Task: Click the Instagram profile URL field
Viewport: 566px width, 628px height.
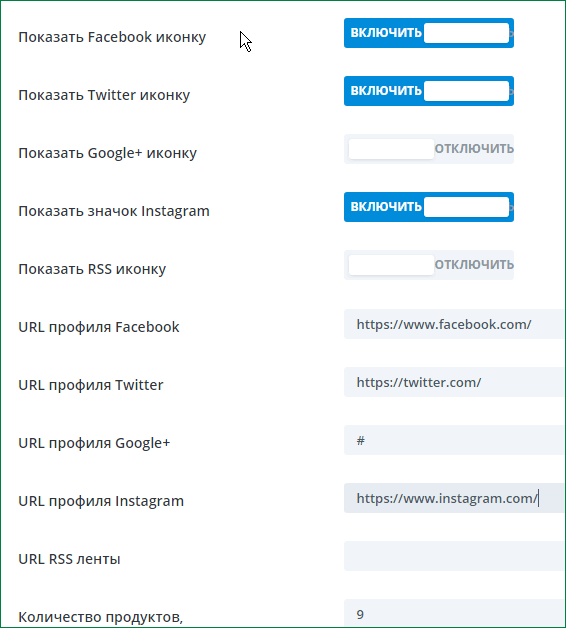Action: click(x=455, y=498)
